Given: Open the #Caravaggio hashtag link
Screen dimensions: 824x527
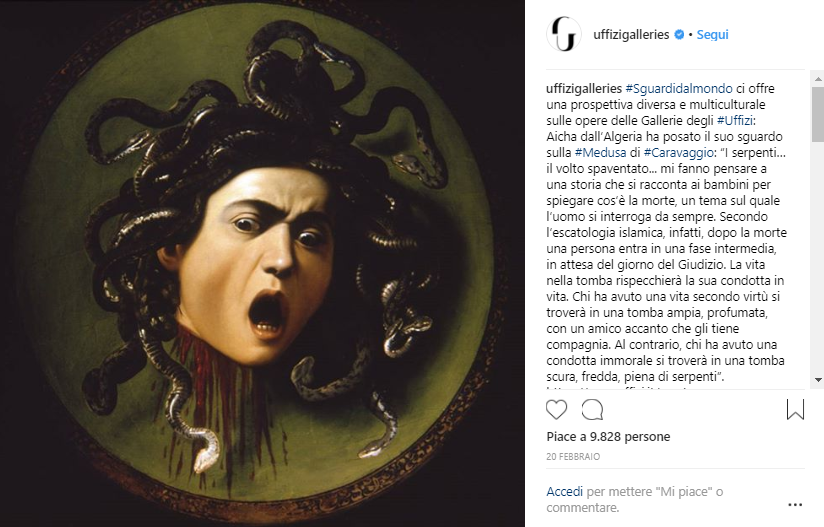Looking at the screenshot, I should (x=678, y=152).
